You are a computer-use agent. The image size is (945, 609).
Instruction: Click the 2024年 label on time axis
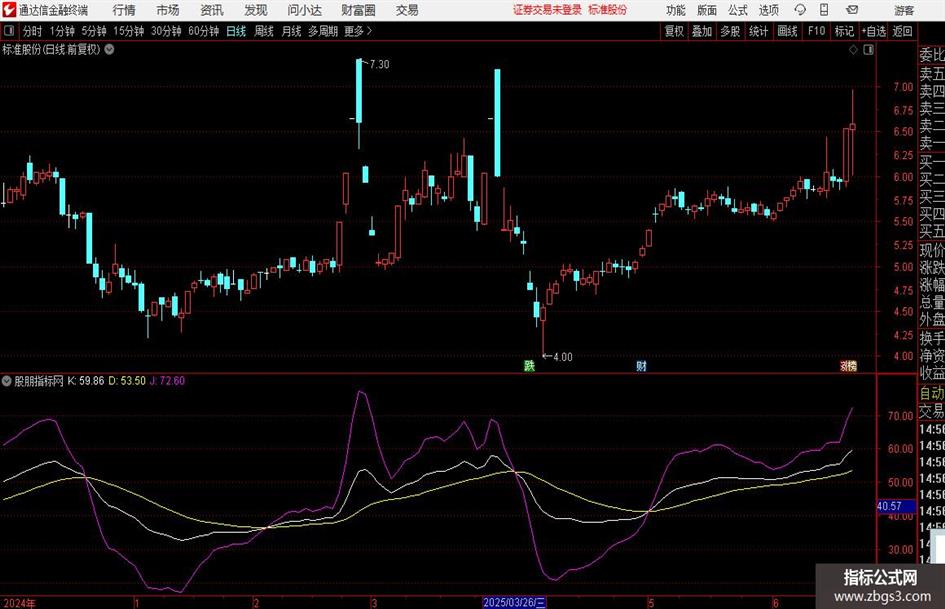[19, 603]
